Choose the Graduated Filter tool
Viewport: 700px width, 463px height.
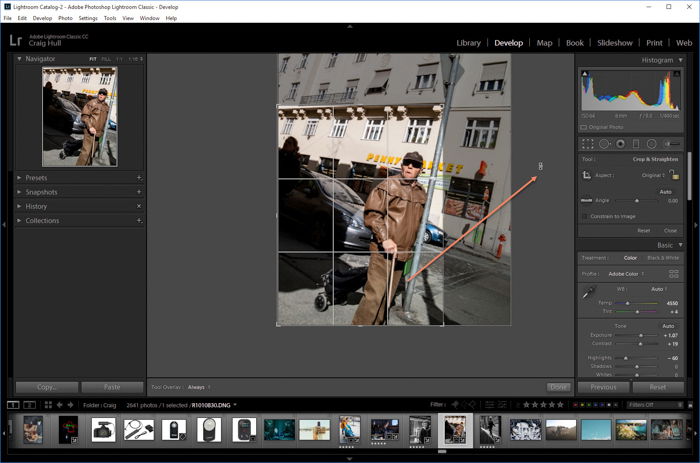pyautogui.click(x=636, y=144)
